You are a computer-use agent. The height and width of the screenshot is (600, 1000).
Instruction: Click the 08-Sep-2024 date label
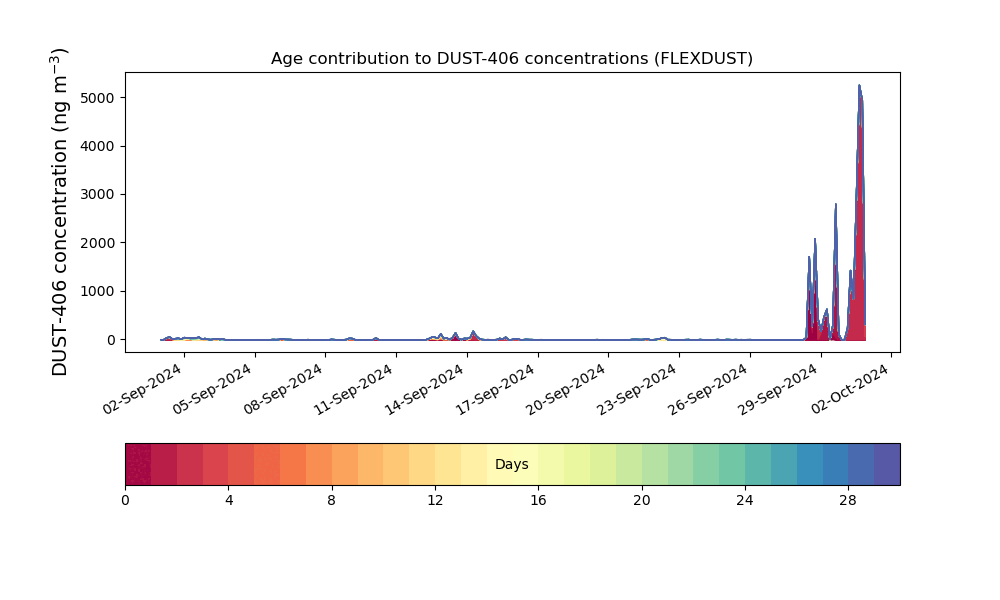point(283,390)
